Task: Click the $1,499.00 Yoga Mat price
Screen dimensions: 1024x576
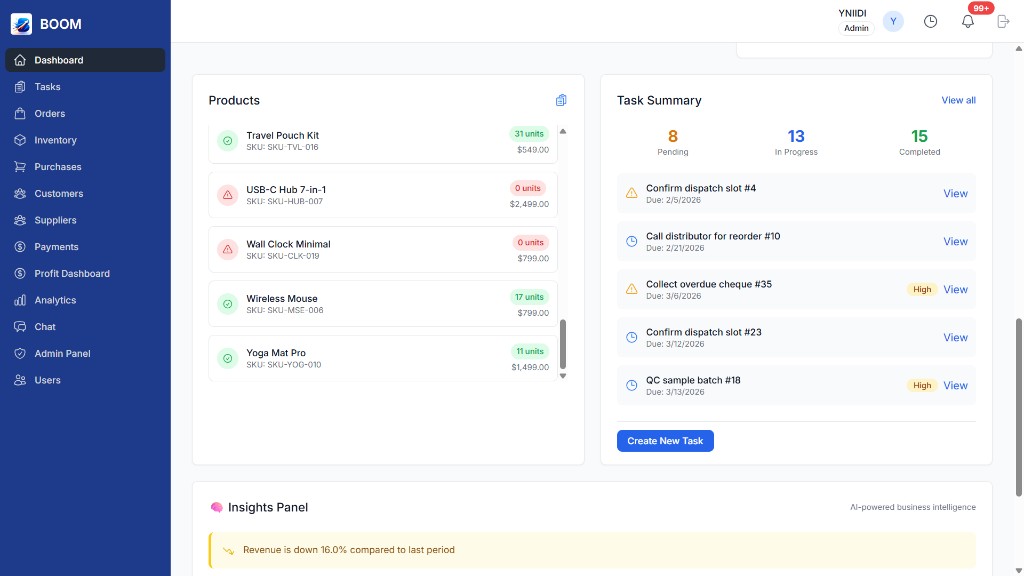Action: tap(530, 367)
